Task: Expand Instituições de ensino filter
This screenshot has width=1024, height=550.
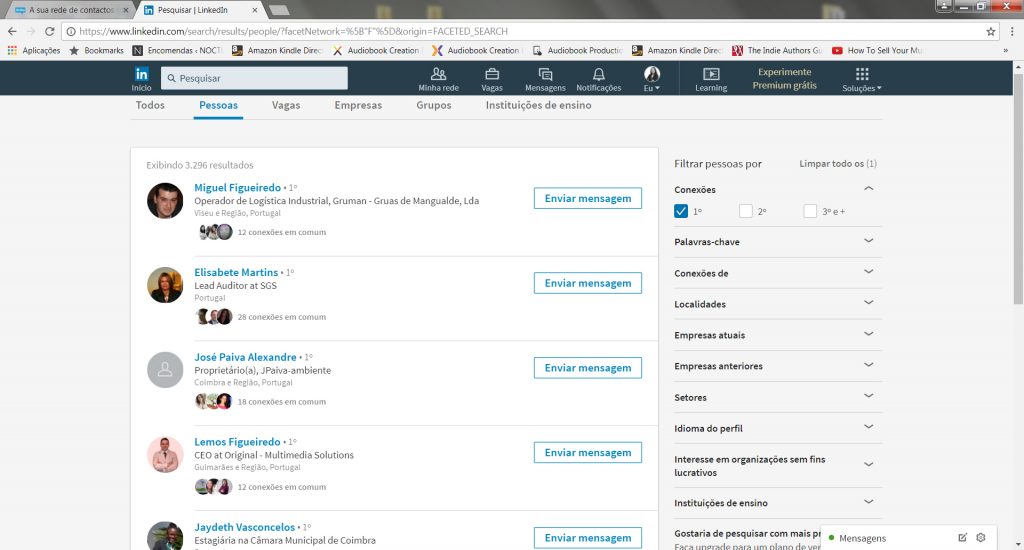Action: [869, 502]
